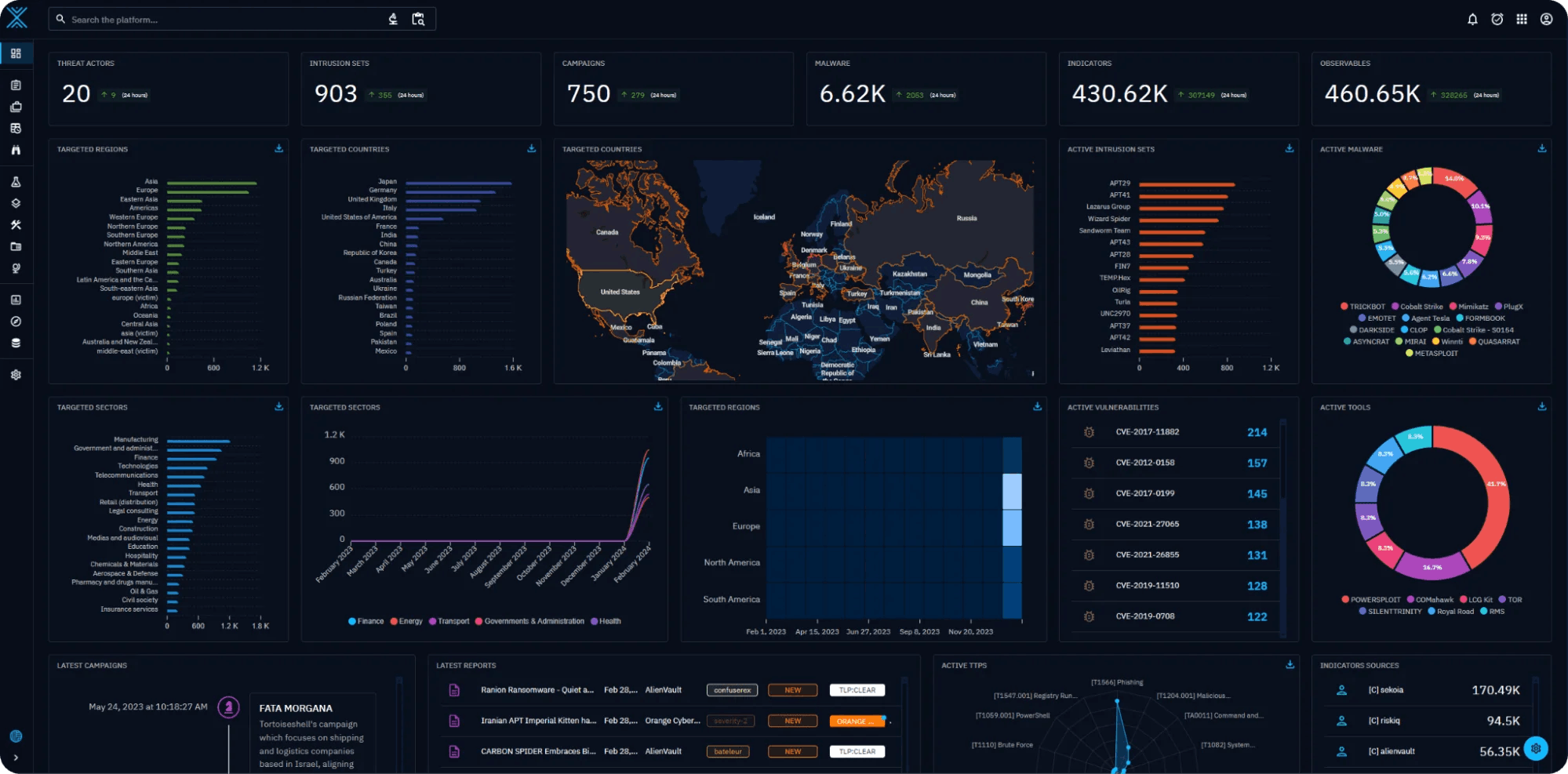Open the Observations binoculars icon in sidebar
This screenshot has height=774, width=1568.
[x=16, y=150]
